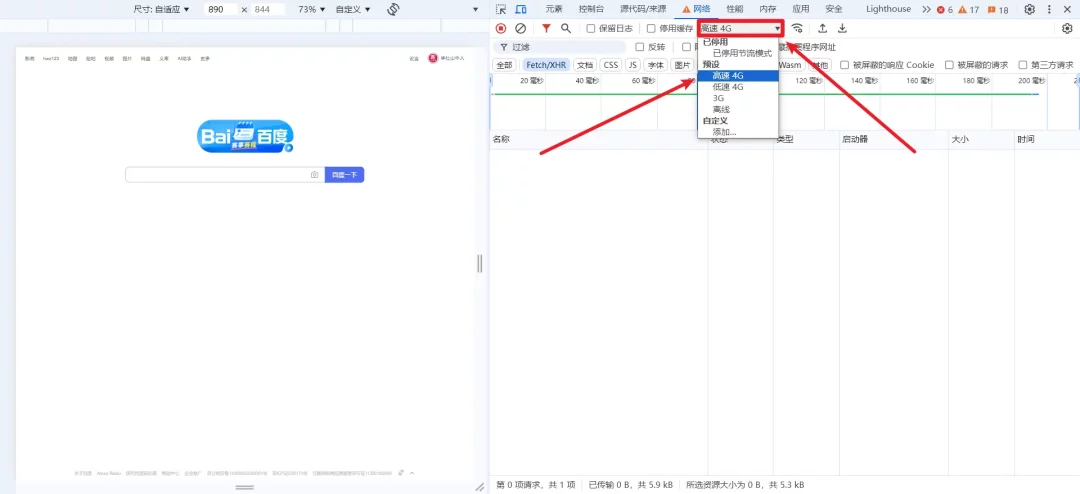1080x494 pixels.
Task: Select 高速 4G preset in list
Action: [x=738, y=76]
